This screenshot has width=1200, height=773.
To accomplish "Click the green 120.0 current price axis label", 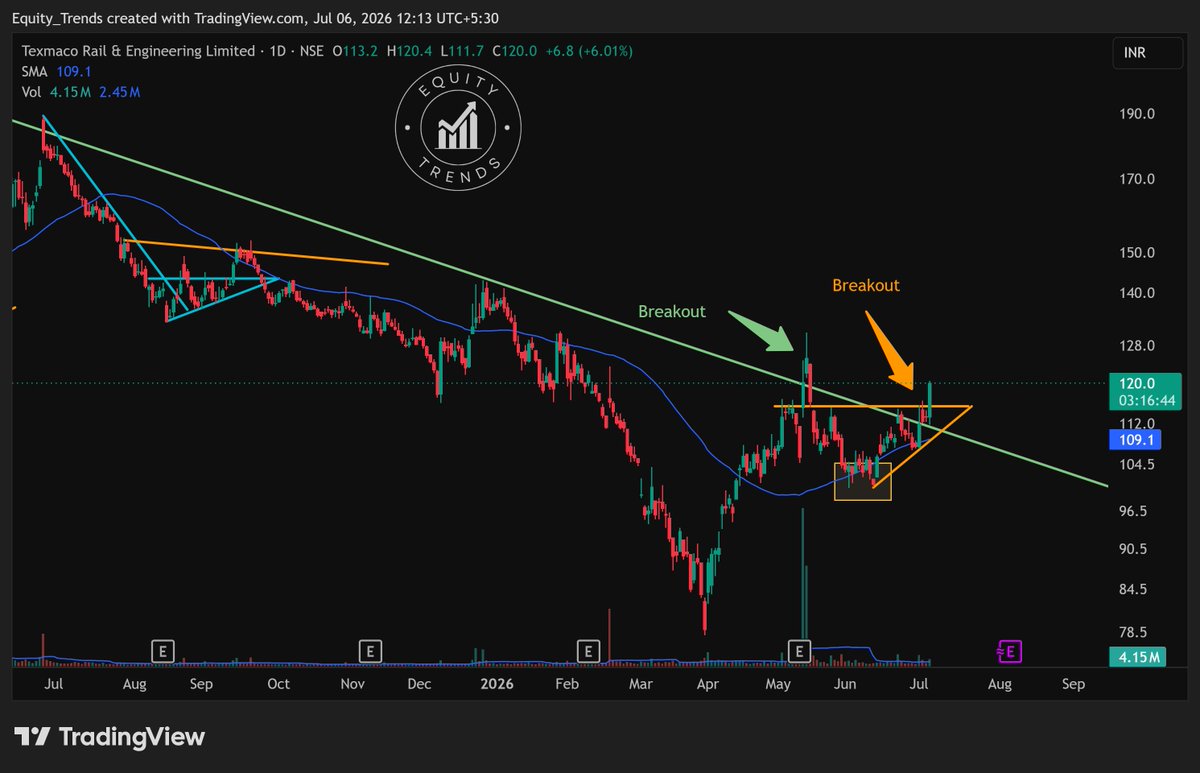I will [1138, 383].
